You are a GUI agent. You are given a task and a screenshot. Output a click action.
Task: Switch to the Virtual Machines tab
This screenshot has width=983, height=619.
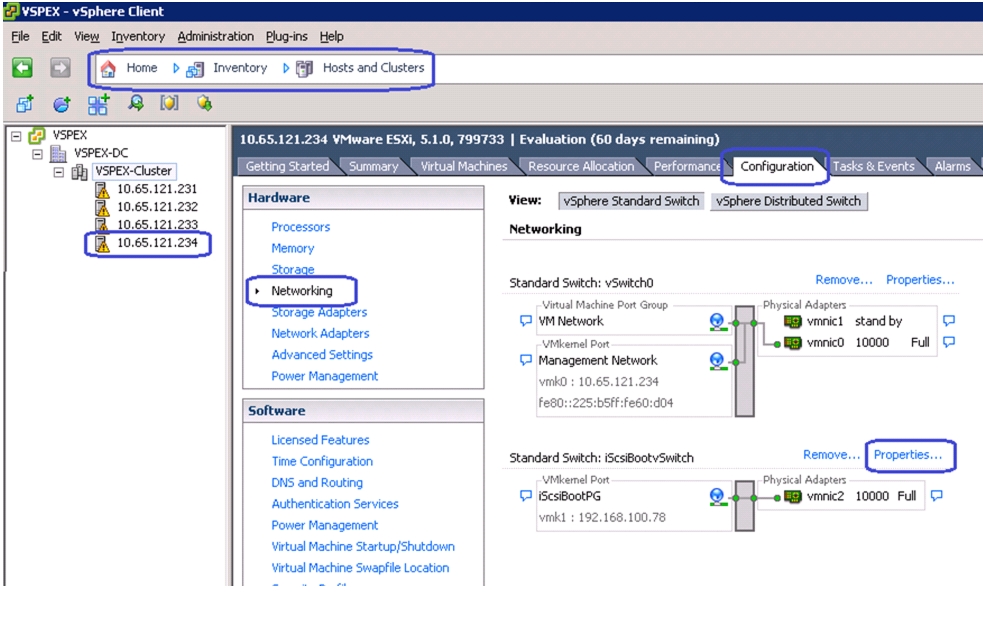click(x=464, y=166)
